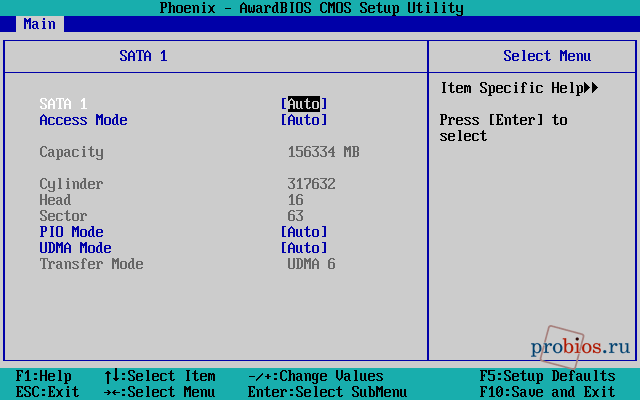Image resolution: width=640 pixels, height=400 pixels.
Task: Select the SATA 1 item label
Action: (63, 104)
